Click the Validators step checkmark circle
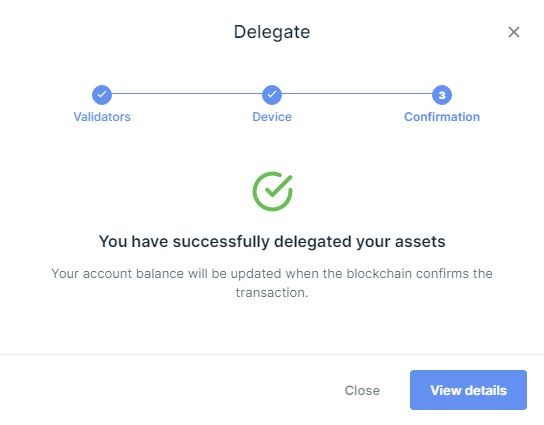Screen dimensions: 544x425 coord(102,95)
